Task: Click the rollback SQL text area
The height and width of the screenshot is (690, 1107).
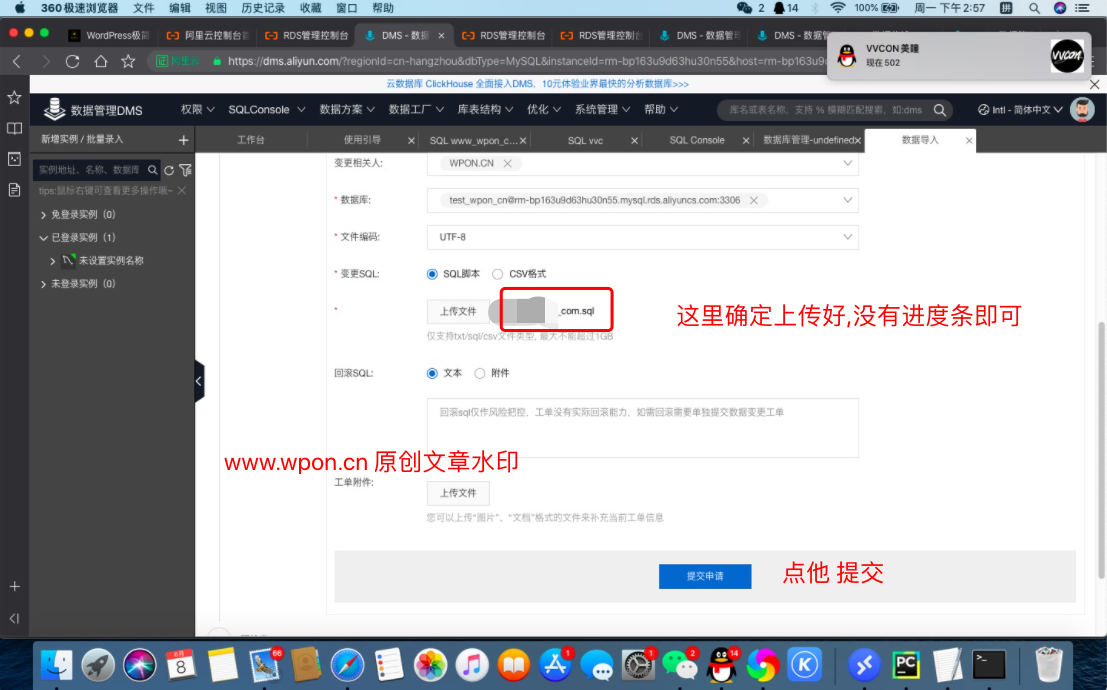Action: click(x=642, y=428)
